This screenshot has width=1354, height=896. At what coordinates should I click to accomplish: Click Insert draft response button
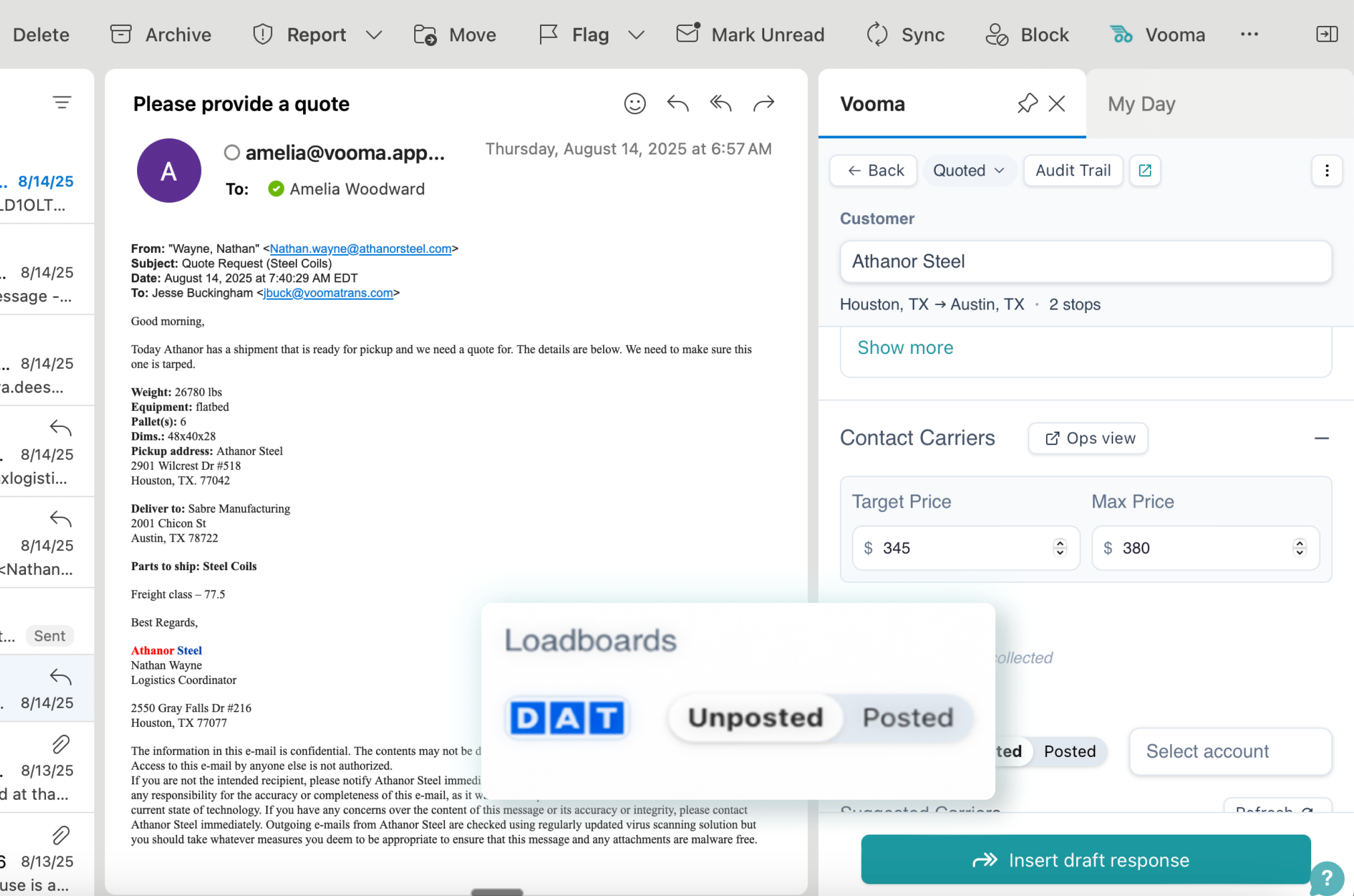[x=1085, y=860]
